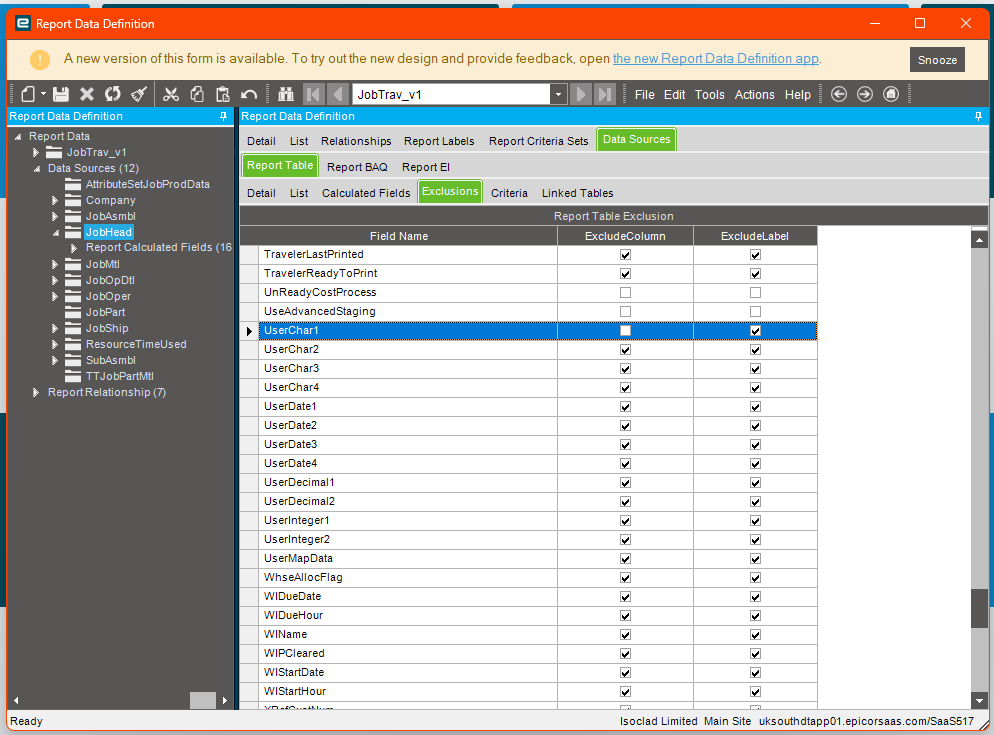
Task: Switch to the Report BAQ tab
Action: [357, 167]
